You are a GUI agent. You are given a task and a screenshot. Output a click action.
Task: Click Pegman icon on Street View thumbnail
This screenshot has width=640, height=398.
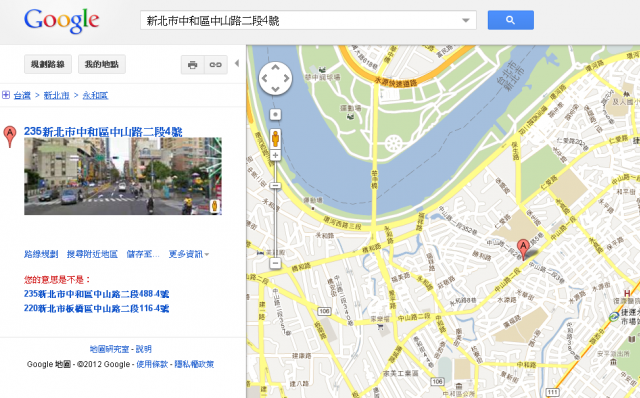(215, 206)
